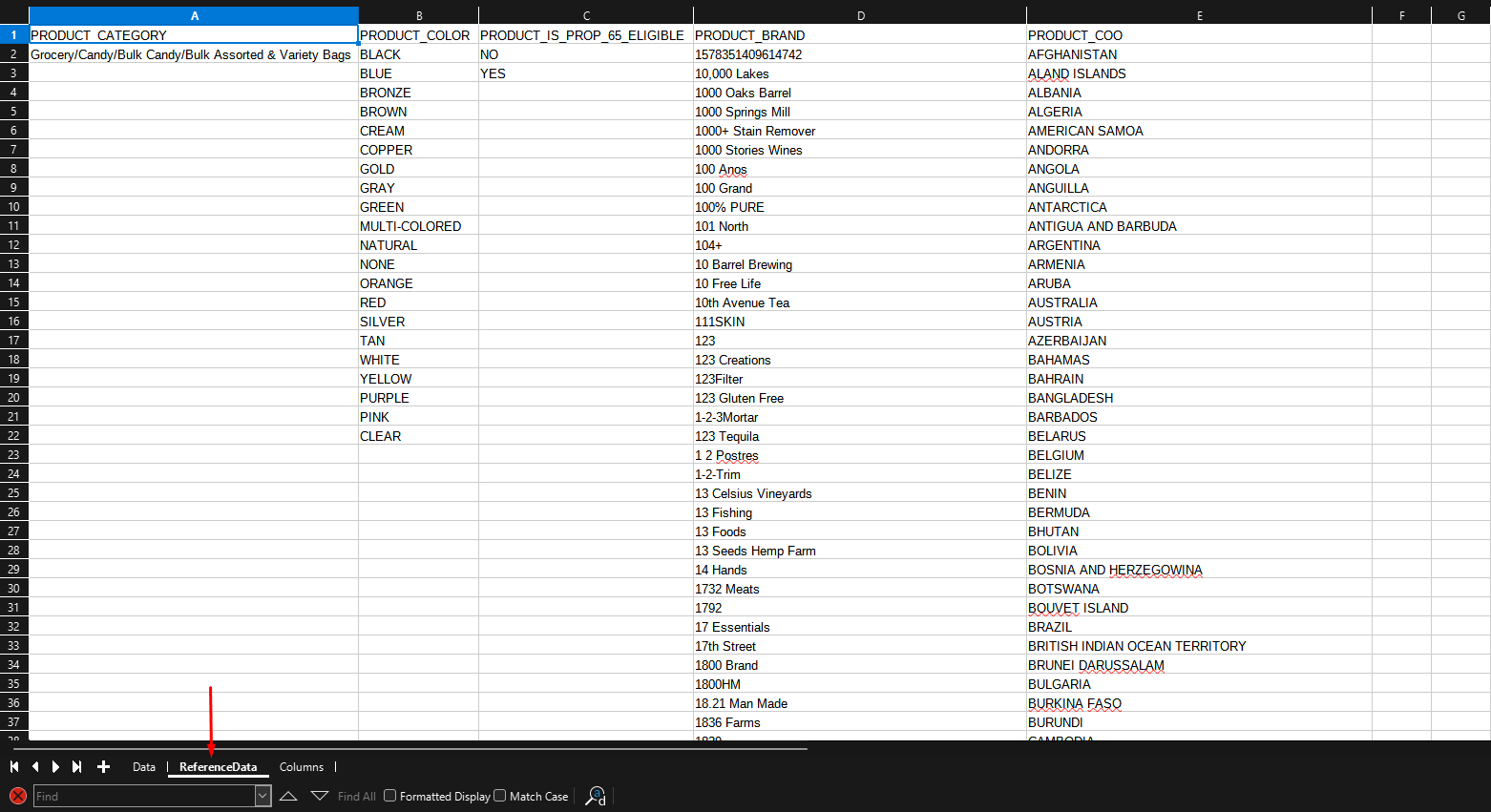Screen dimensions: 1491x812
Task: Select the row 10 header
Action: (13, 207)
